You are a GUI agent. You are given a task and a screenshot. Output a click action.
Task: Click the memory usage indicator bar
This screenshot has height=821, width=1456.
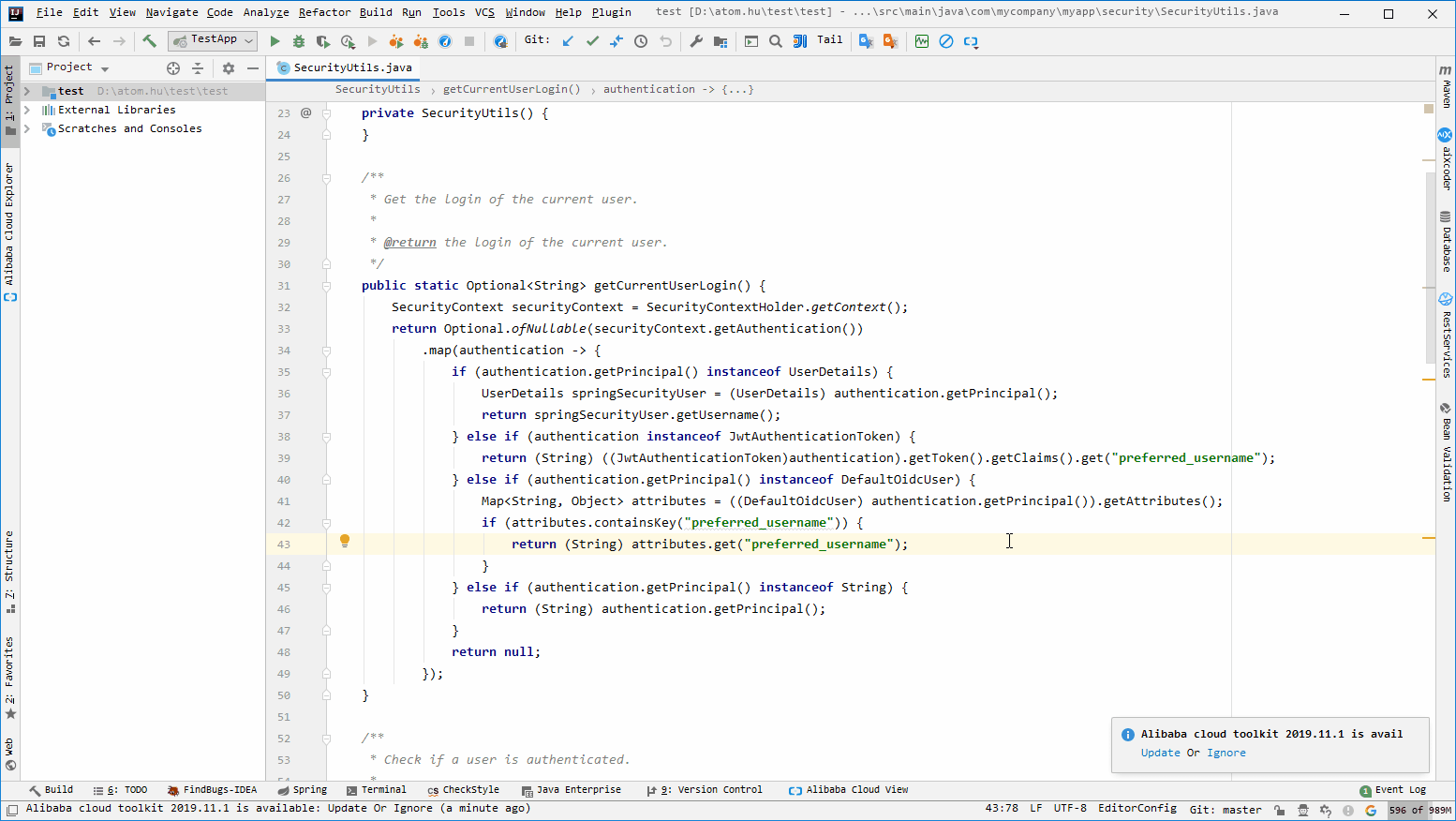point(1419,810)
